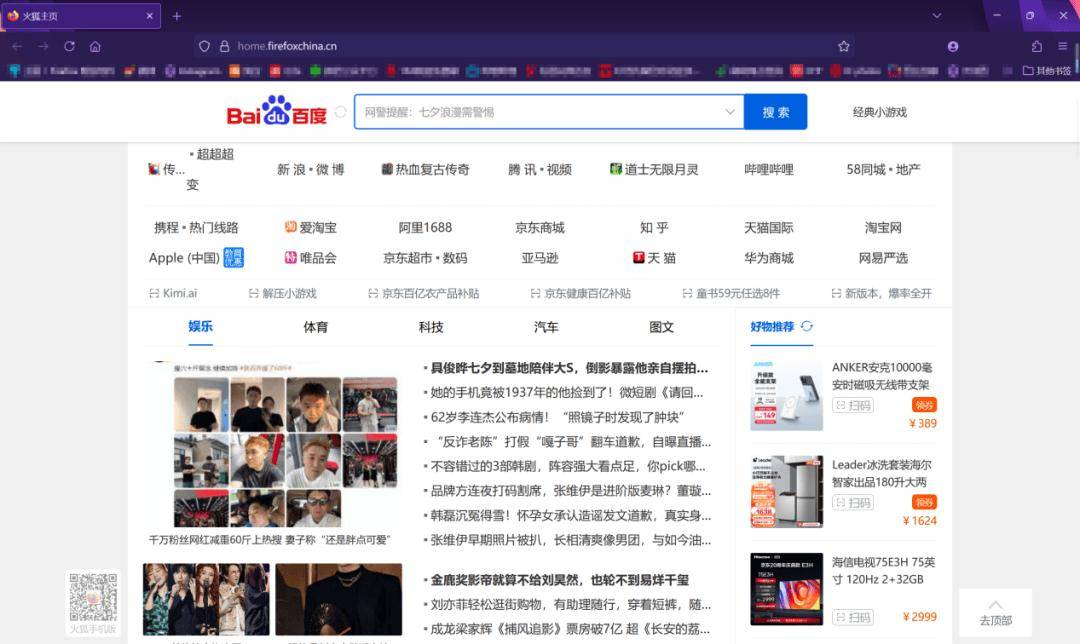1080x644 pixels.
Task: Open the ANKER wireless charger product thumbnail
Action: 786,395
